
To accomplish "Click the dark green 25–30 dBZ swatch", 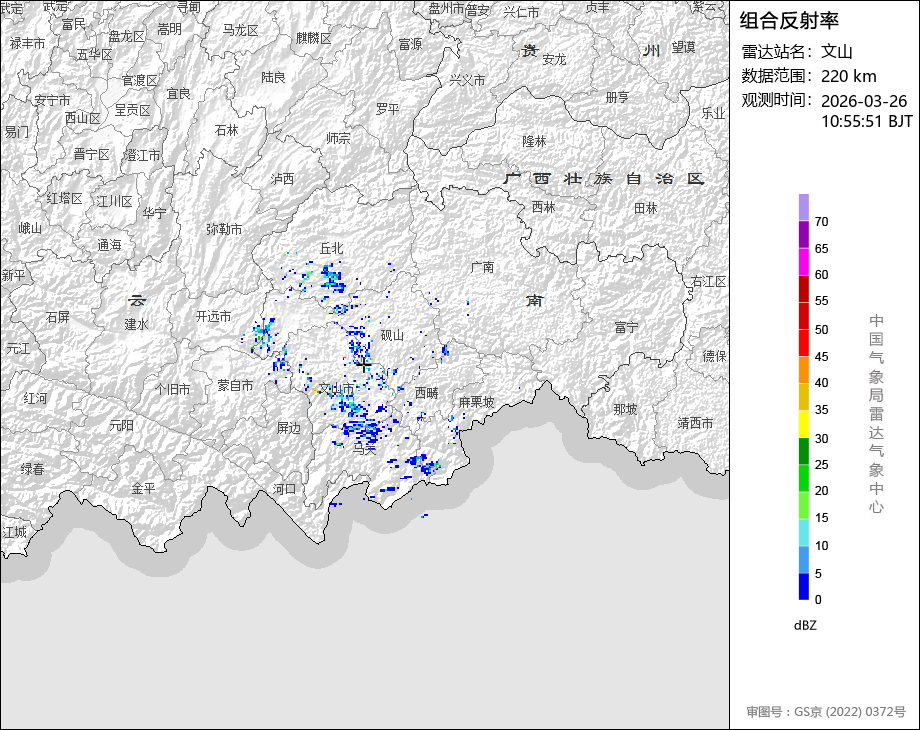I will 803,451.
